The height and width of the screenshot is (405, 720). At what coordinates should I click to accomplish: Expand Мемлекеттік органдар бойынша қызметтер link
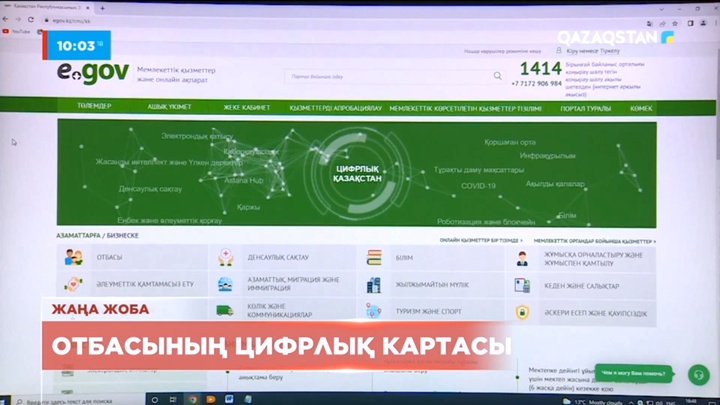594,241
